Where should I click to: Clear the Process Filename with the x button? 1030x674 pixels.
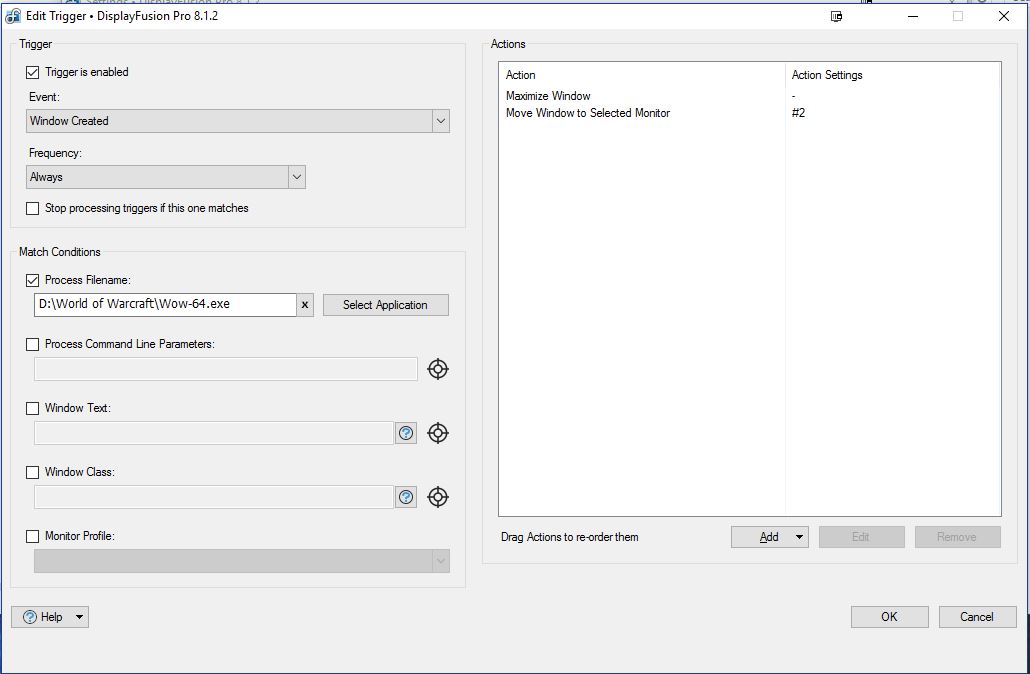click(305, 305)
